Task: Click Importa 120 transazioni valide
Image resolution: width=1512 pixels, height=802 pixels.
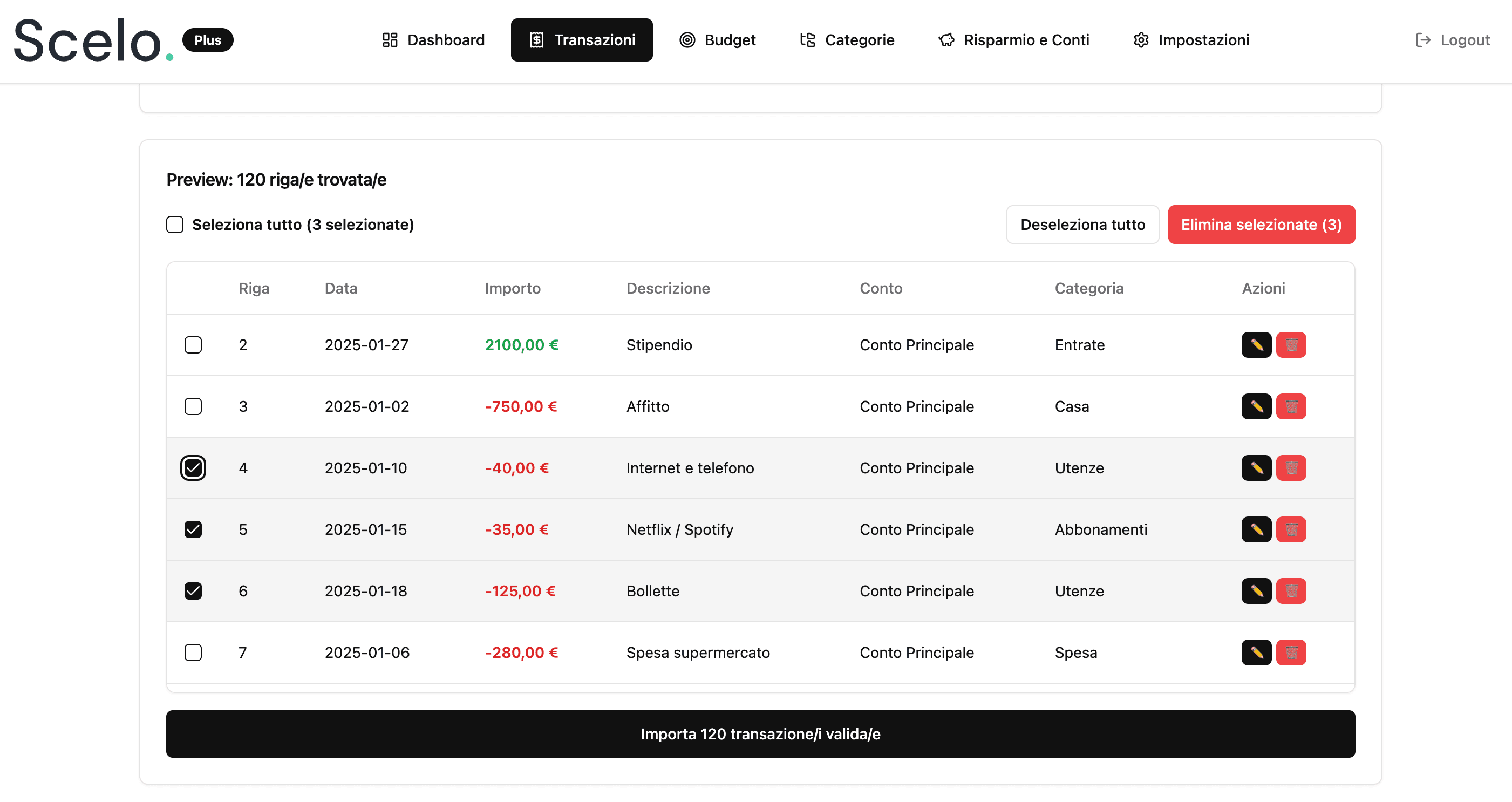Action: [x=760, y=733]
